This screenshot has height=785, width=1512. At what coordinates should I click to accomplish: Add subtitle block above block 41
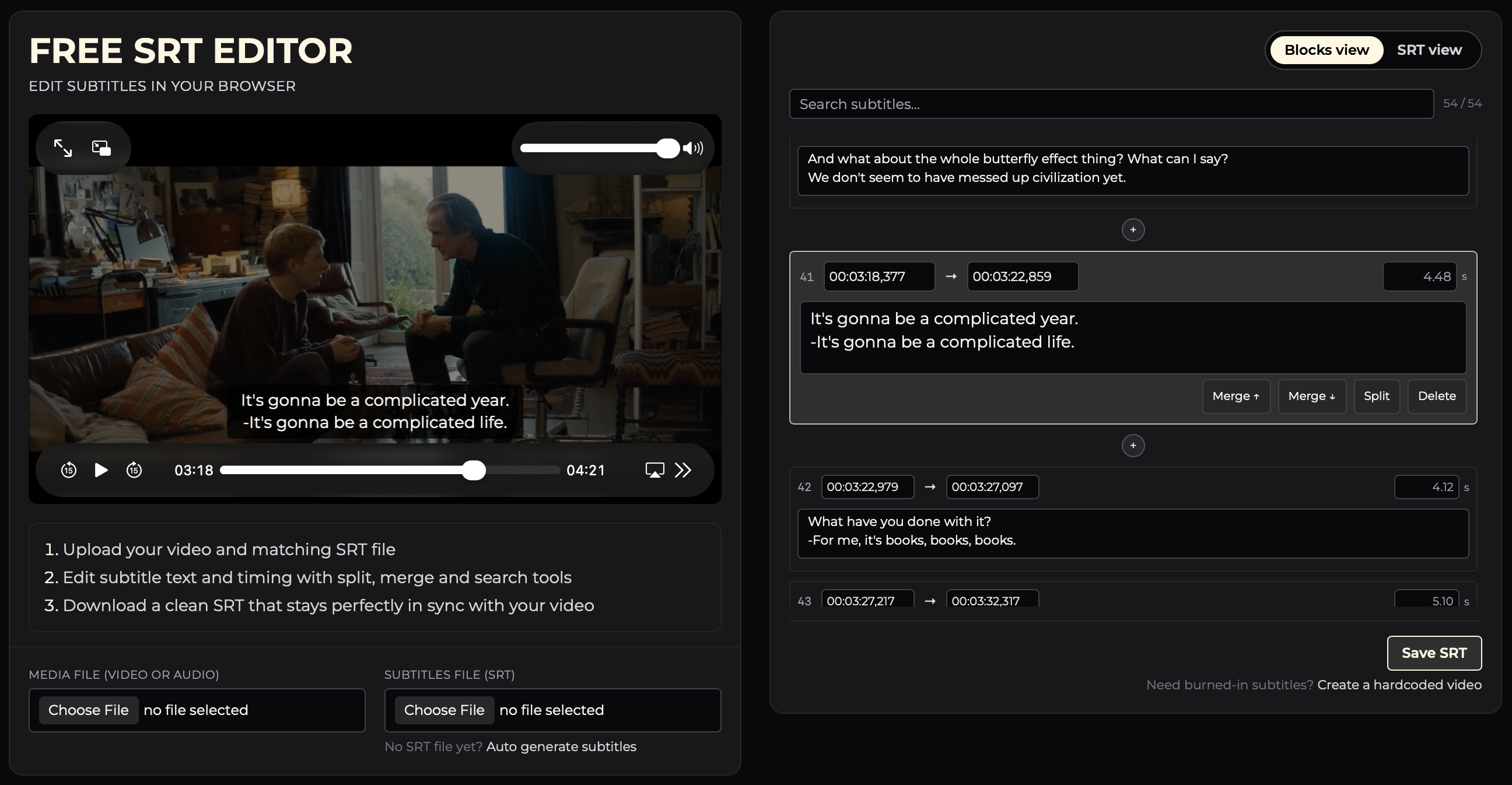click(x=1133, y=229)
